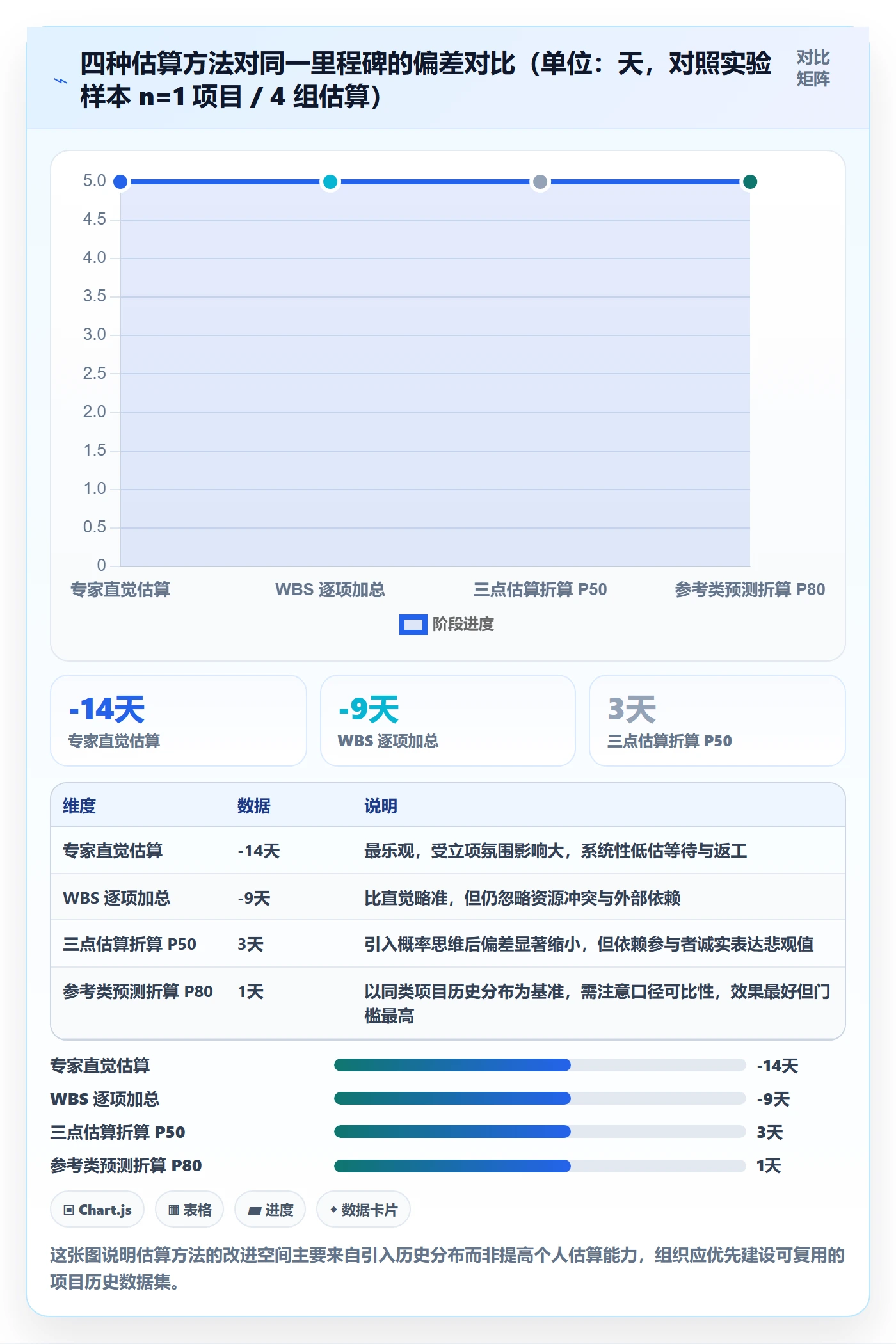Click the X-axis label WBS 逐项加总
The width and height of the screenshot is (896, 1344).
coord(330,589)
